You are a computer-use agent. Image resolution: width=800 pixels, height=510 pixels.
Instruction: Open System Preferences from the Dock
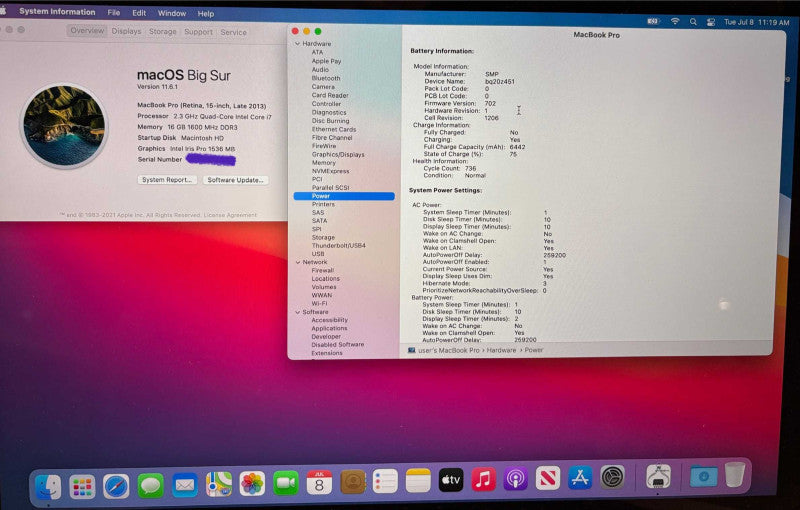[612, 477]
